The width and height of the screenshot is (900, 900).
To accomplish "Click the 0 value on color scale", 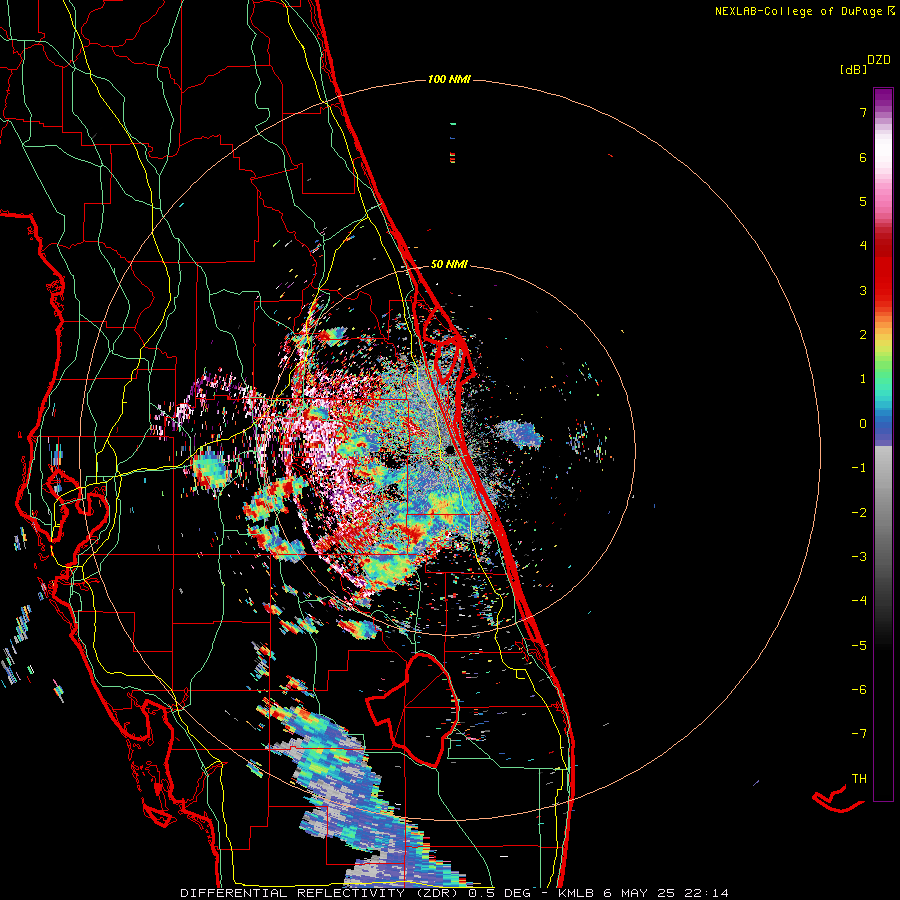I will [863, 424].
